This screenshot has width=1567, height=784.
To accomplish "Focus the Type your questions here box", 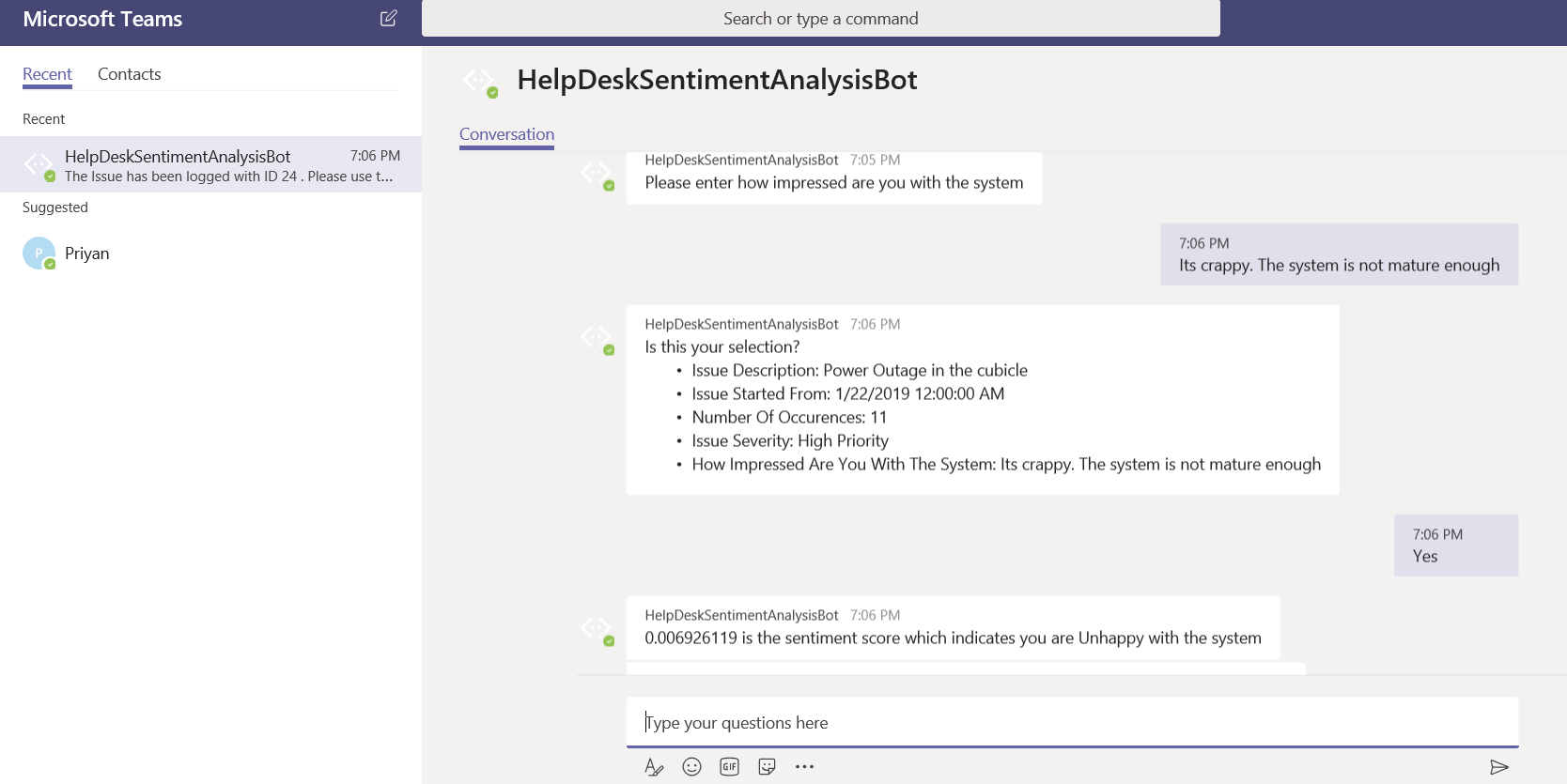I will [1072, 722].
